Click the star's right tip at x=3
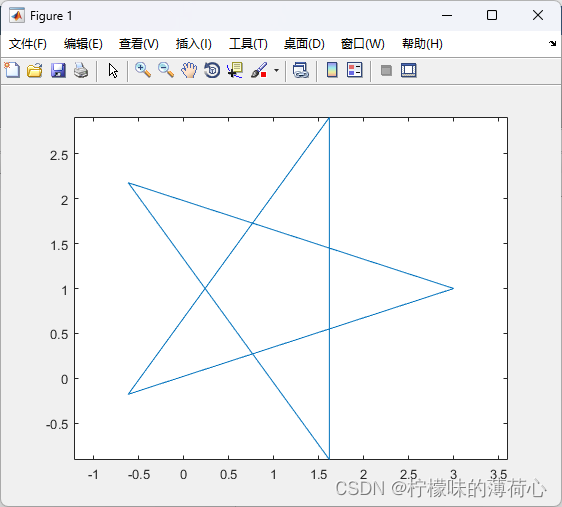Viewport: 562px width, 507px height. [x=453, y=288]
